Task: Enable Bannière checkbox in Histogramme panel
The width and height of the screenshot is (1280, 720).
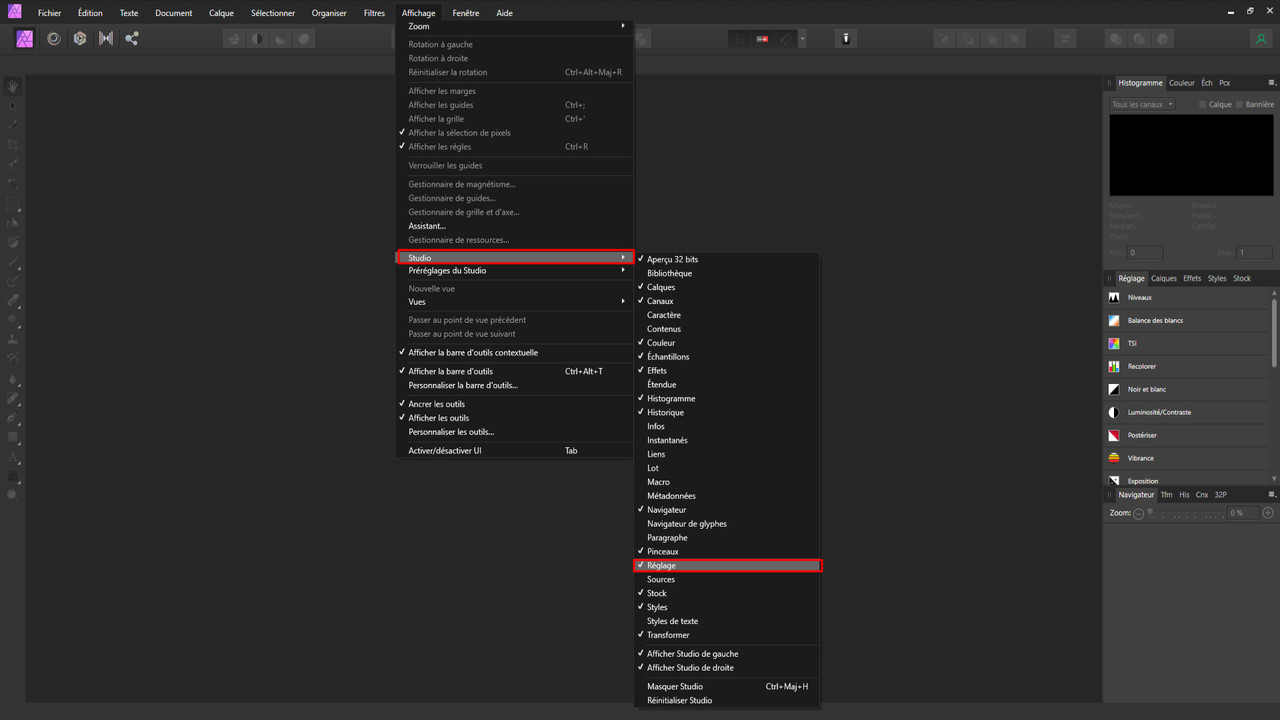Action: pyautogui.click(x=1240, y=105)
